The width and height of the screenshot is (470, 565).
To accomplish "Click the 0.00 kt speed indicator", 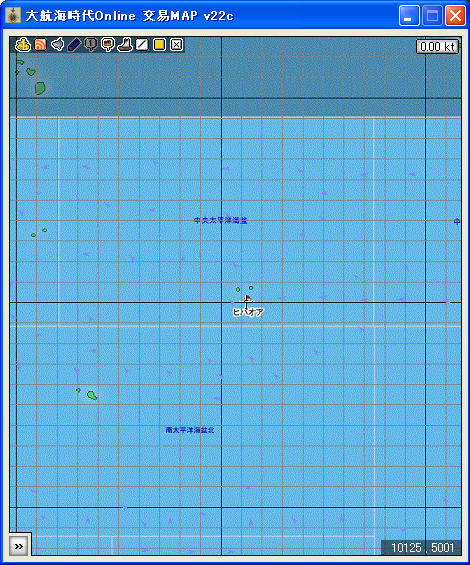I will [x=437, y=46].
